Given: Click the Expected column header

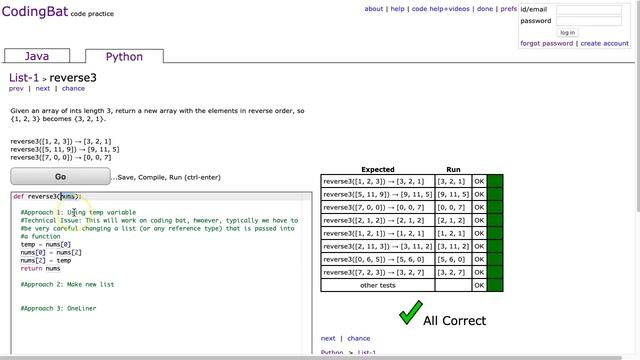Looking at the screenshot, I should click(x=378, y=169).
